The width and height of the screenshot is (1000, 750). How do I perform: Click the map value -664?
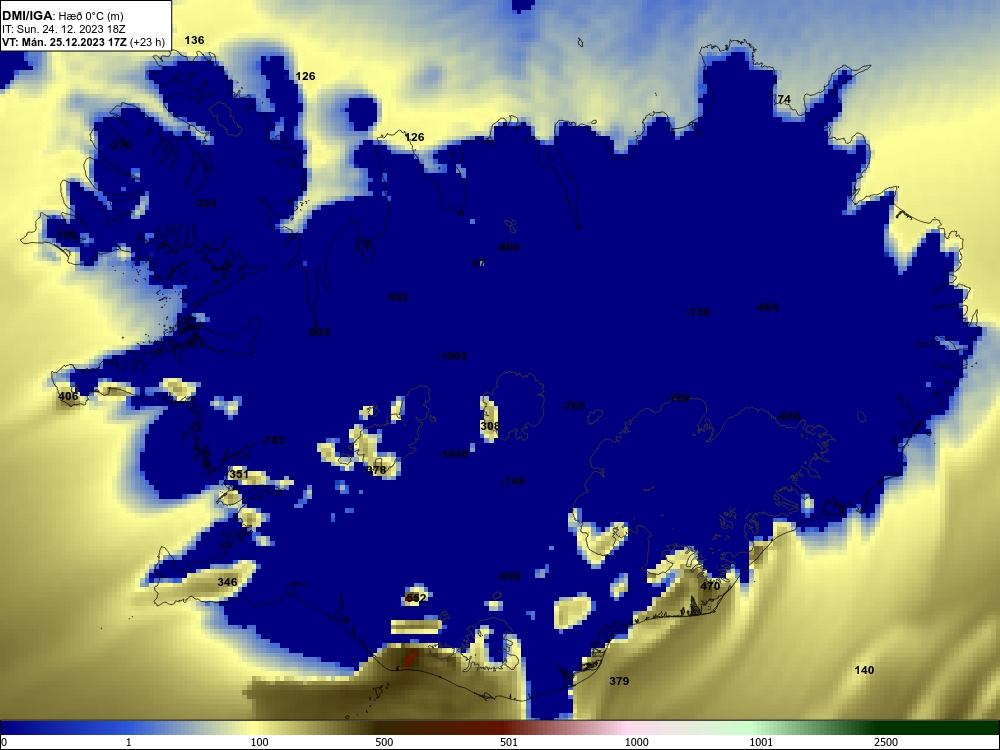(767, 307)
